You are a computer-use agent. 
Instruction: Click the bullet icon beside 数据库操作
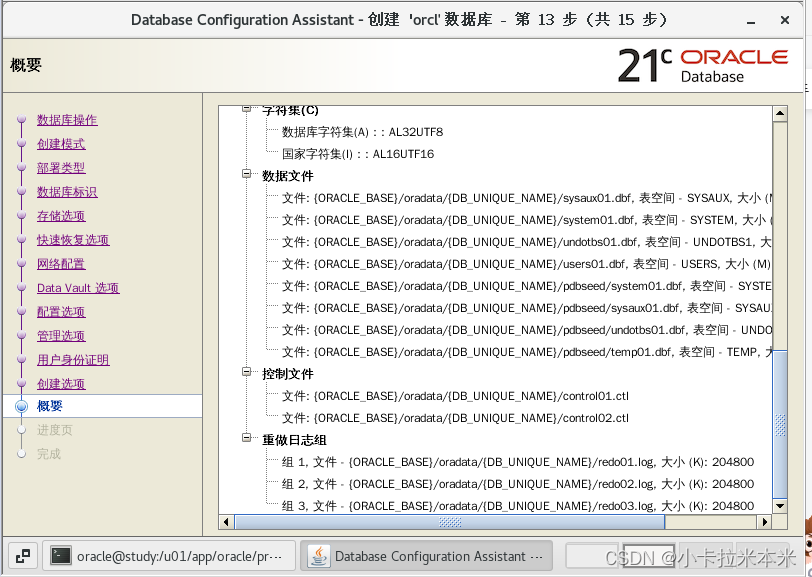click(x=21, y=120)
